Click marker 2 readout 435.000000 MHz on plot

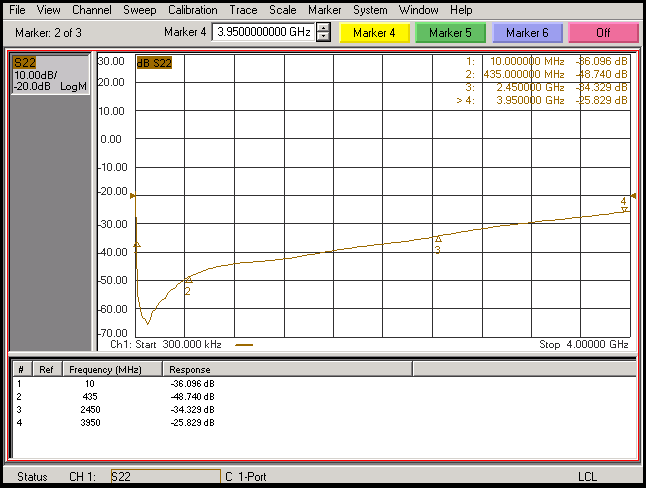pyautogui.click(x=524, y=74)
